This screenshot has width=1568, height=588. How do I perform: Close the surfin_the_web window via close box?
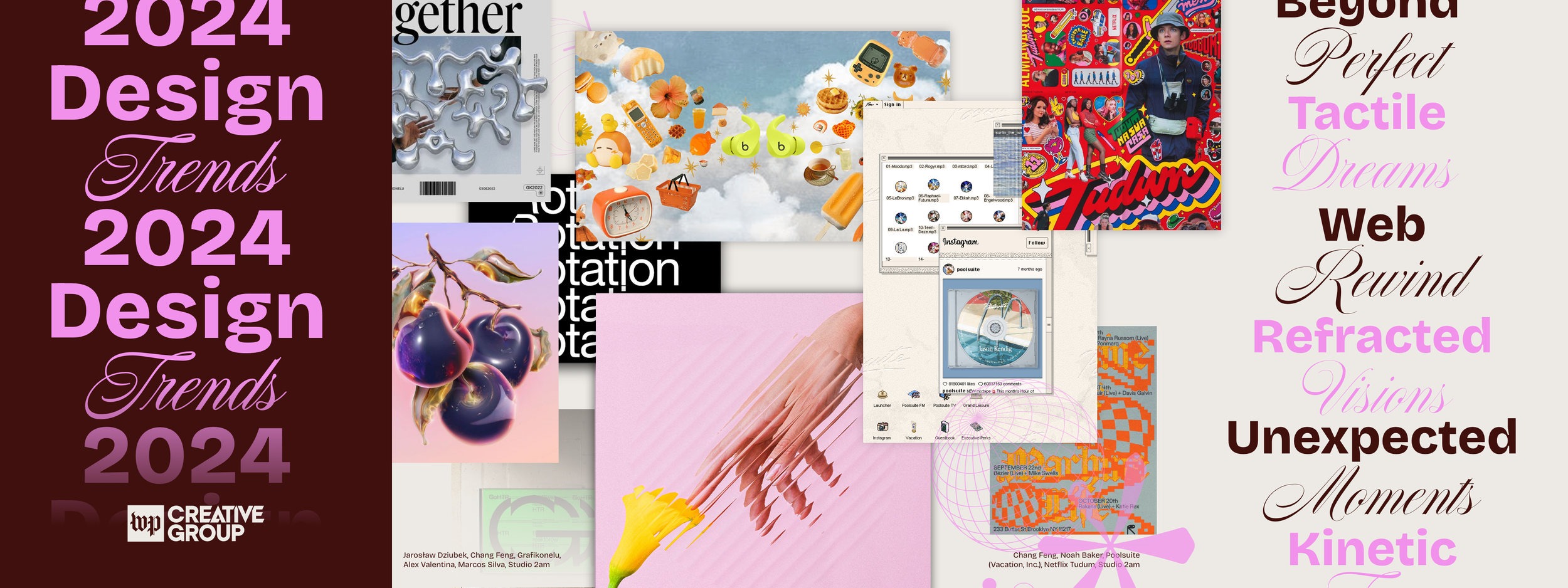(998, 125)
